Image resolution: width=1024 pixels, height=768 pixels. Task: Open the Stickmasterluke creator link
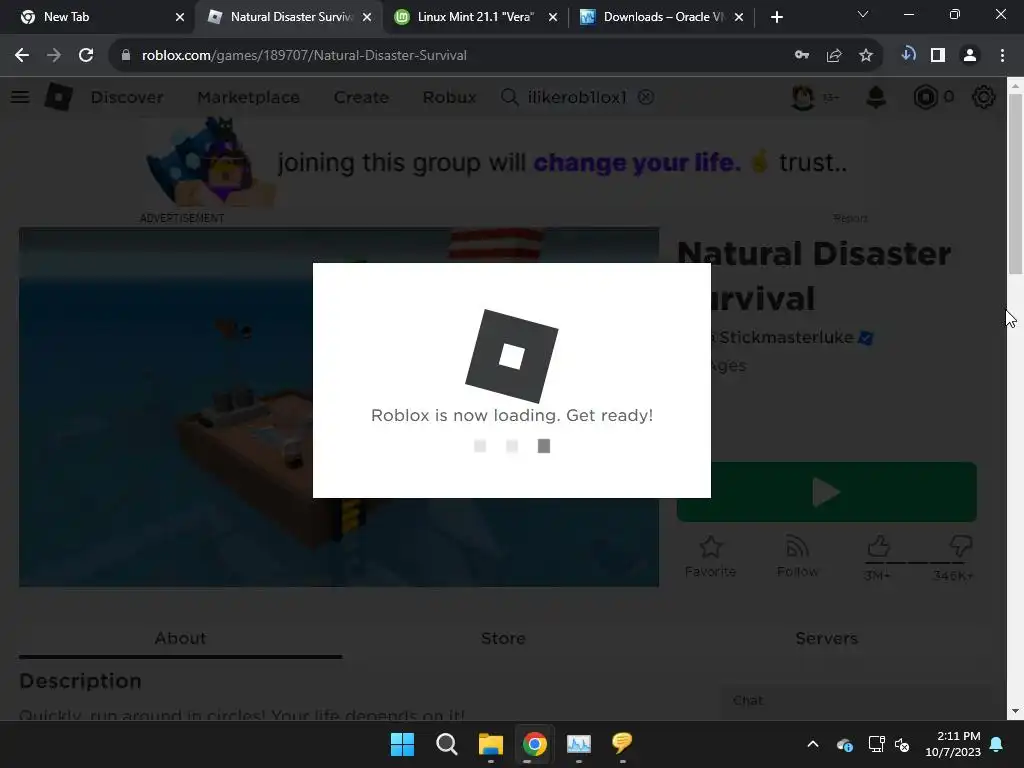tap(786, 338)
